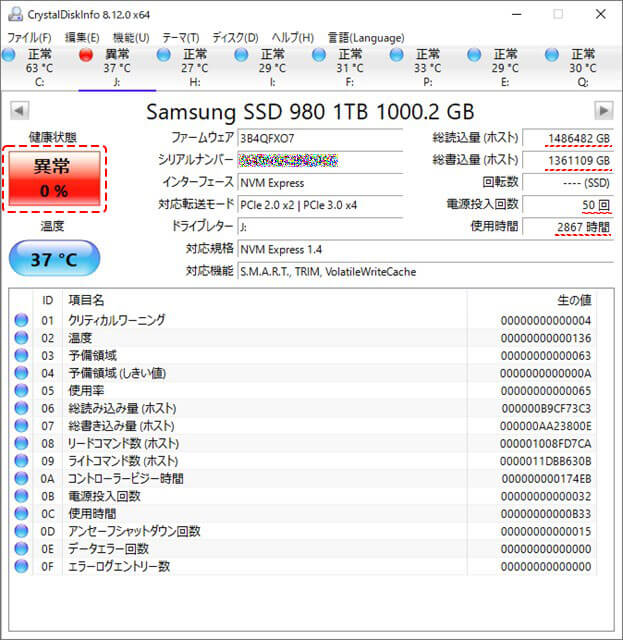Viewport: 623px width, 640px height.
Task: Open the 言語(Language) menu
Action: point(366,38)
